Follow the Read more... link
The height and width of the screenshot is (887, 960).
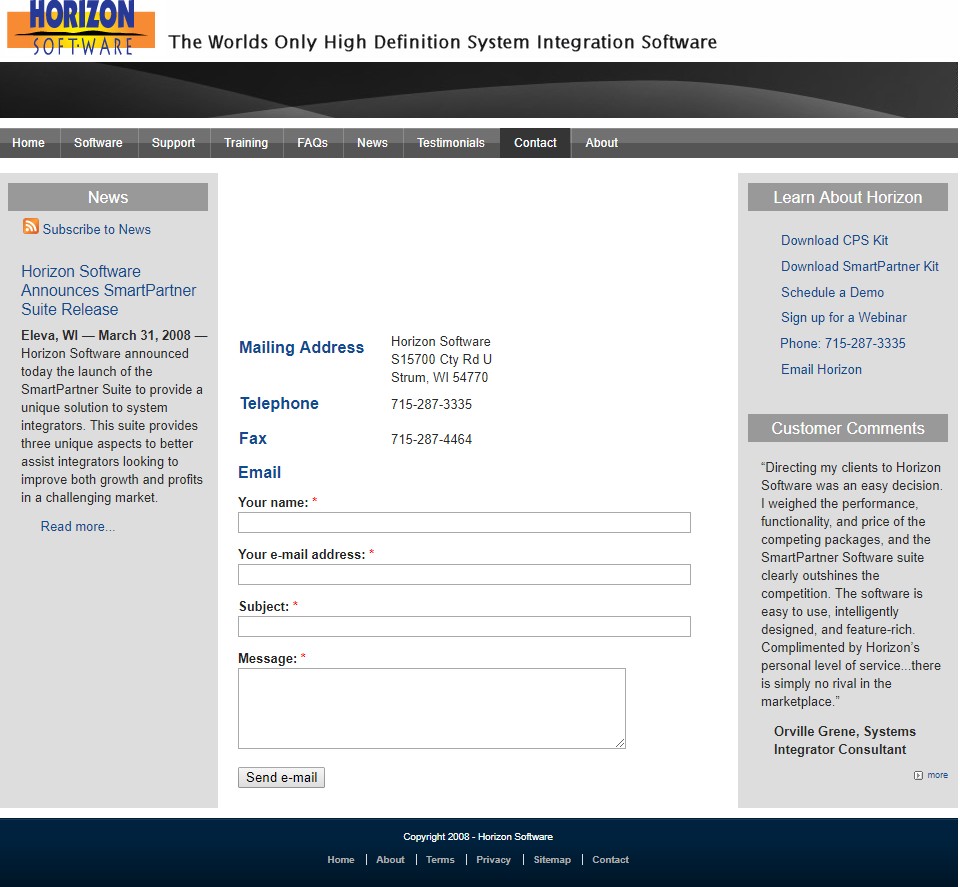pyautogui.click(x=78, y=526)
